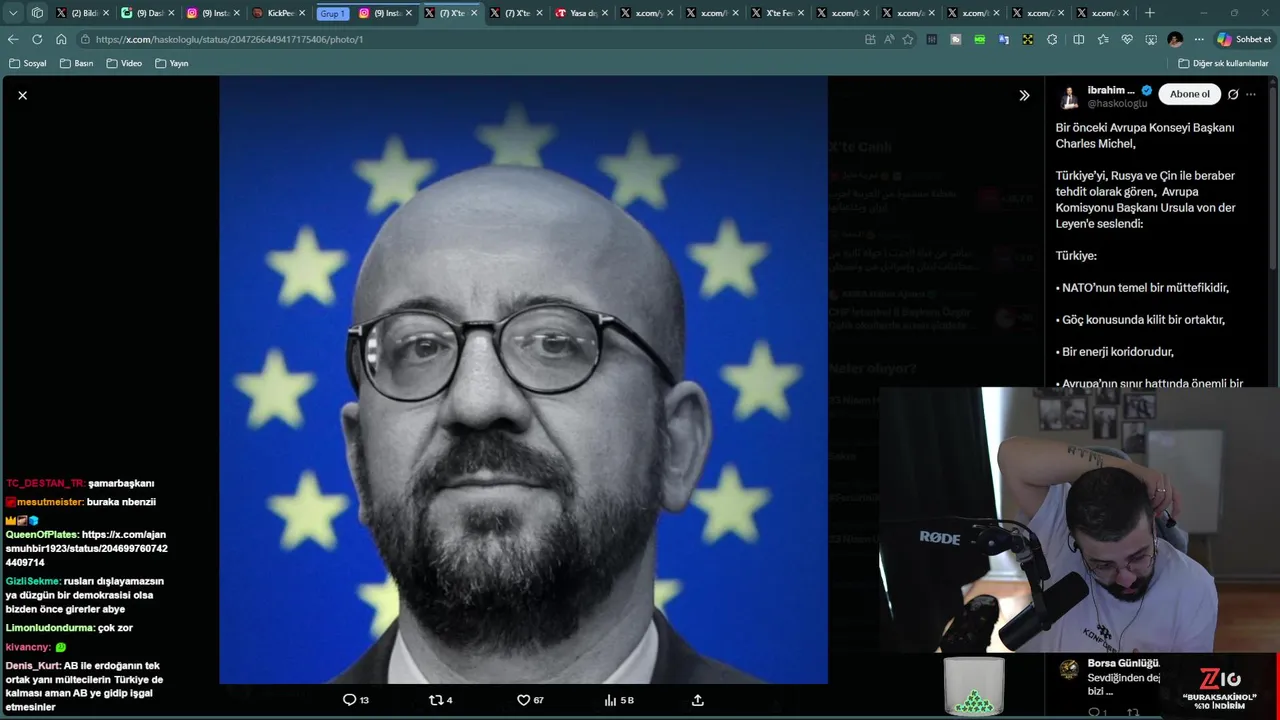Switch to the (9) Dash tab

pos(148,13)
